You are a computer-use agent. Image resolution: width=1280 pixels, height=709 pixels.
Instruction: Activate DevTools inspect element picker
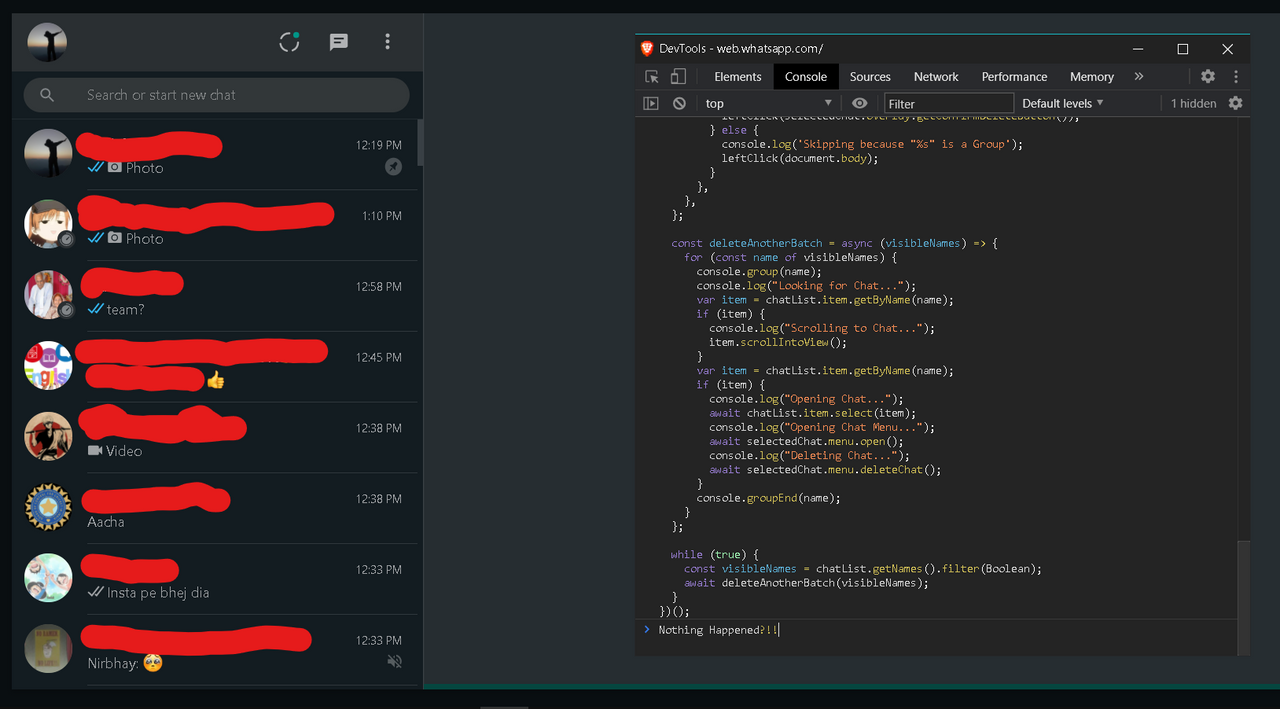coord(652,76)
